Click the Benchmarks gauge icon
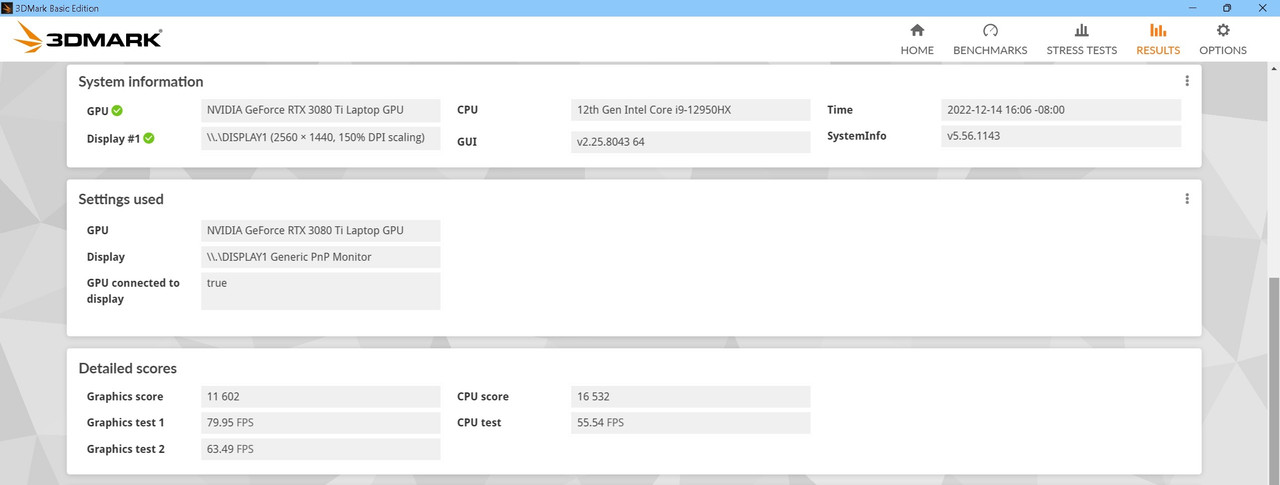 click(990, 31)
